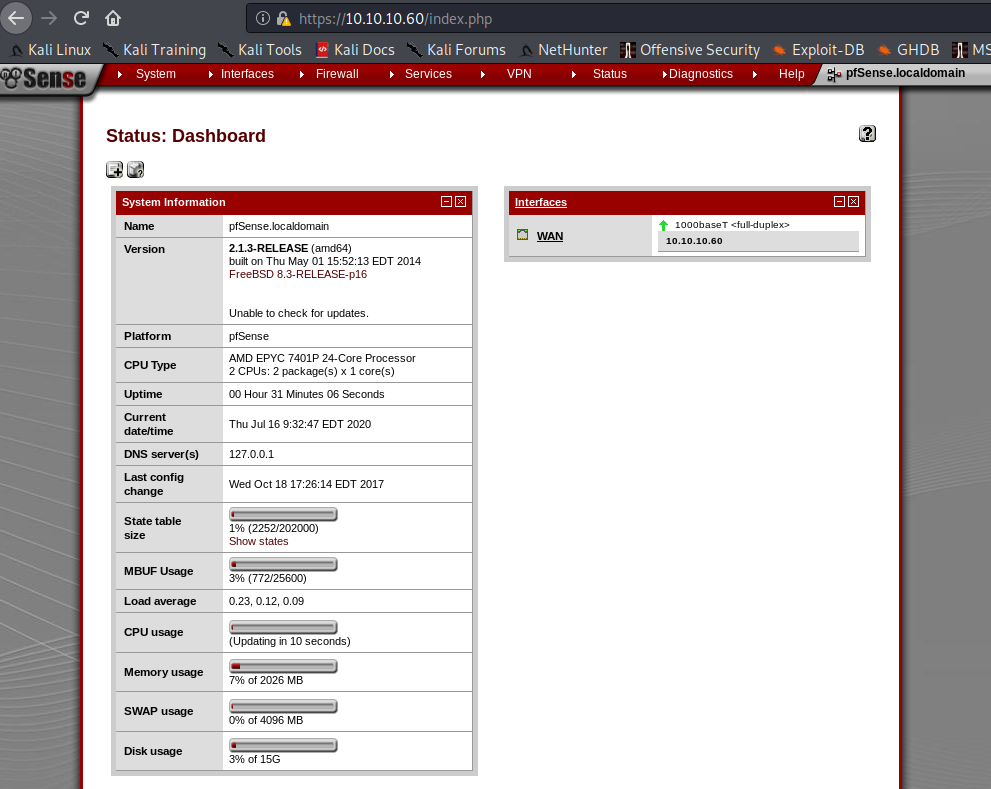Click browser reload button
Screen dimensions: 991x789
[x=82, y=18]
